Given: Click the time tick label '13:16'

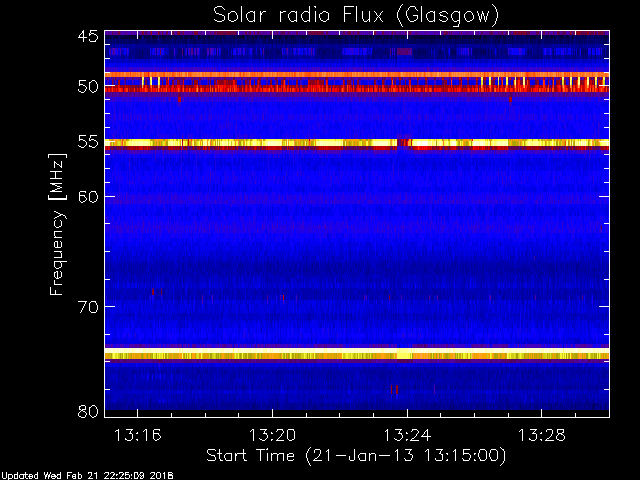Looking at the screenshot, I should pos(138,435).
